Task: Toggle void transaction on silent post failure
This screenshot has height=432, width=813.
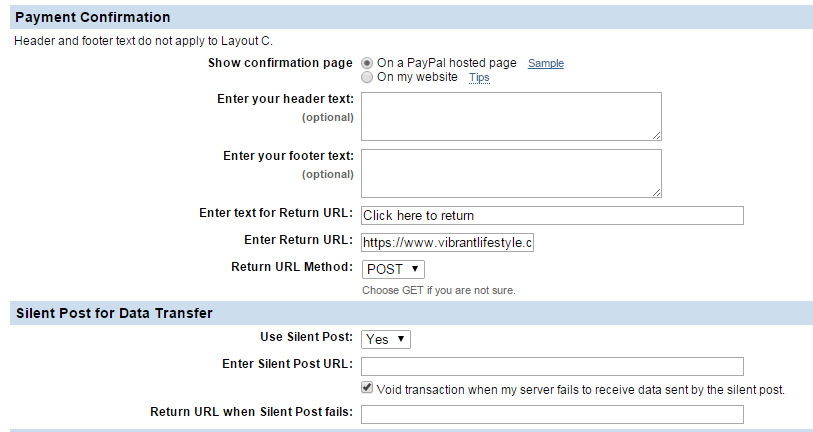Action: pos(368,388)
